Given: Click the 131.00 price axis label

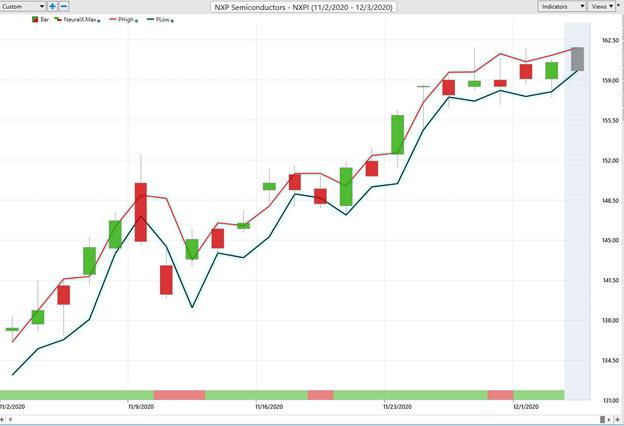Looking at the screenshot, I should click(610, 401).
